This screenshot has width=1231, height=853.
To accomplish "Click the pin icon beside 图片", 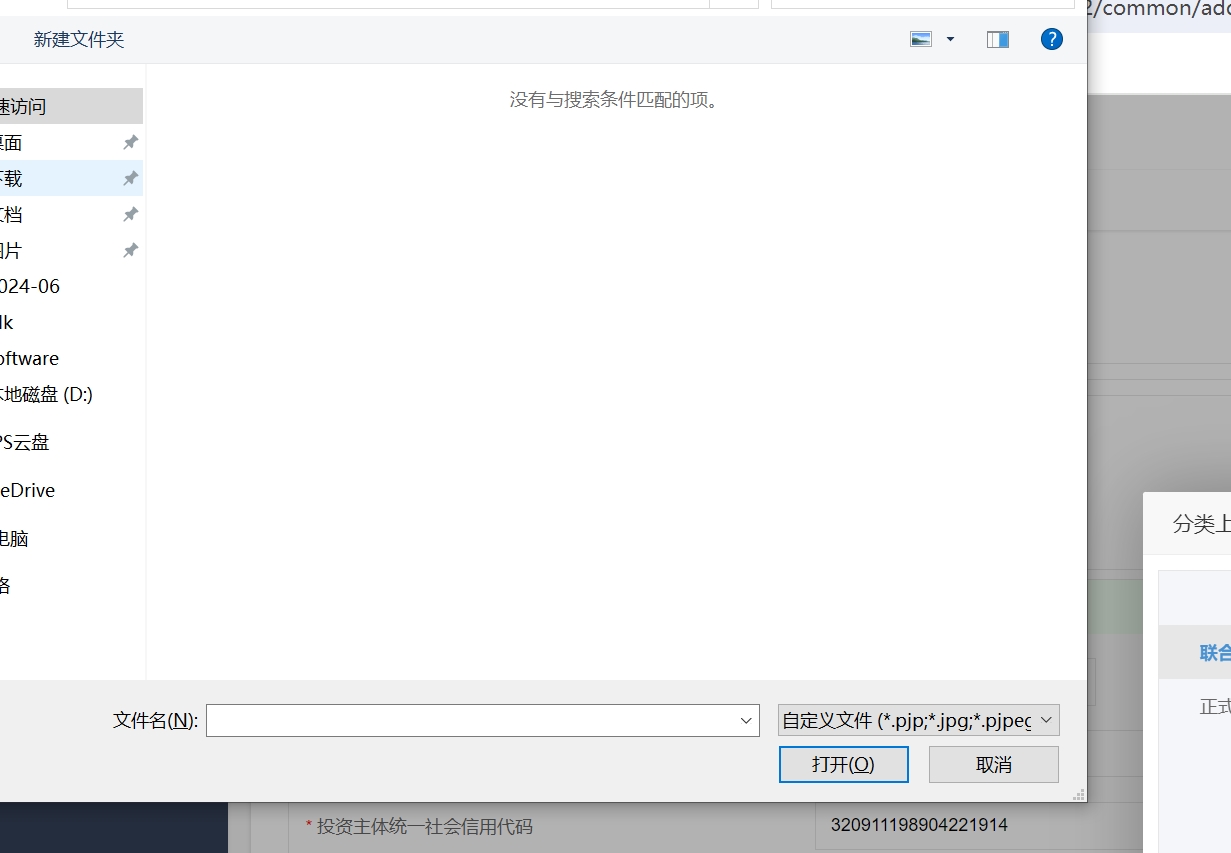I will coord(130,251).
